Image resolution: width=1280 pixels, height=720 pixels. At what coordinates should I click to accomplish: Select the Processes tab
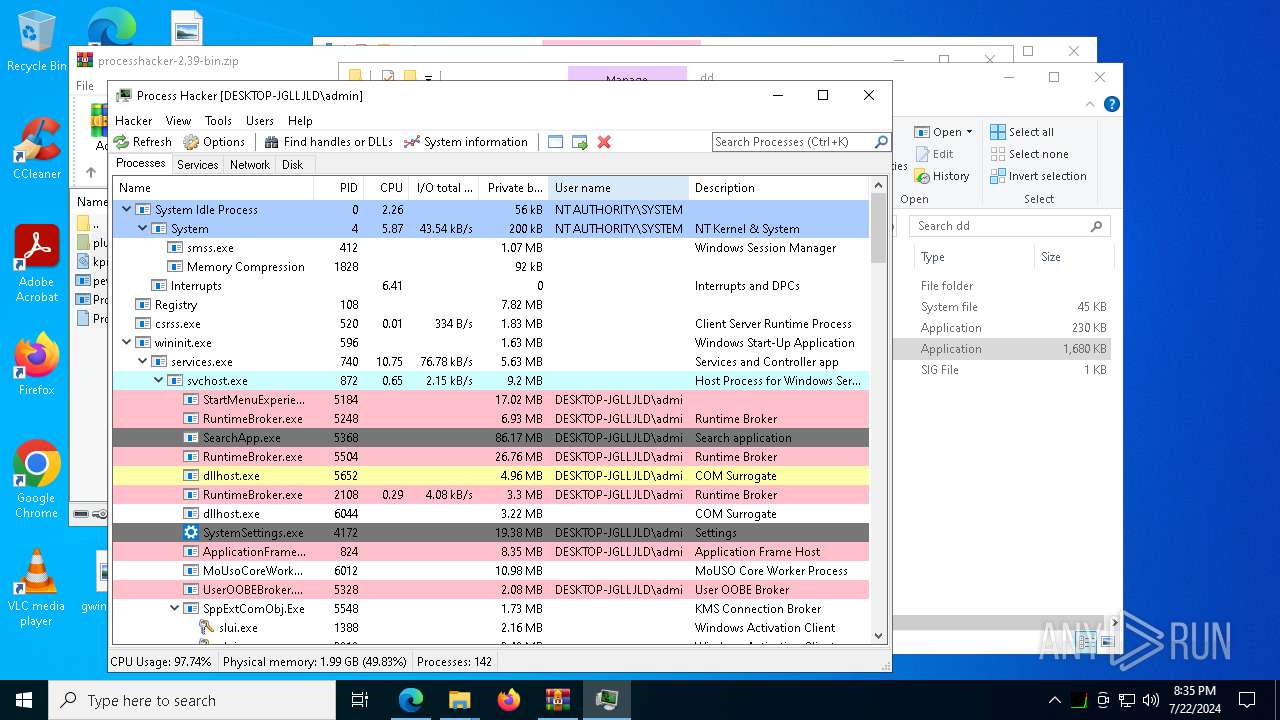point(141,164)
